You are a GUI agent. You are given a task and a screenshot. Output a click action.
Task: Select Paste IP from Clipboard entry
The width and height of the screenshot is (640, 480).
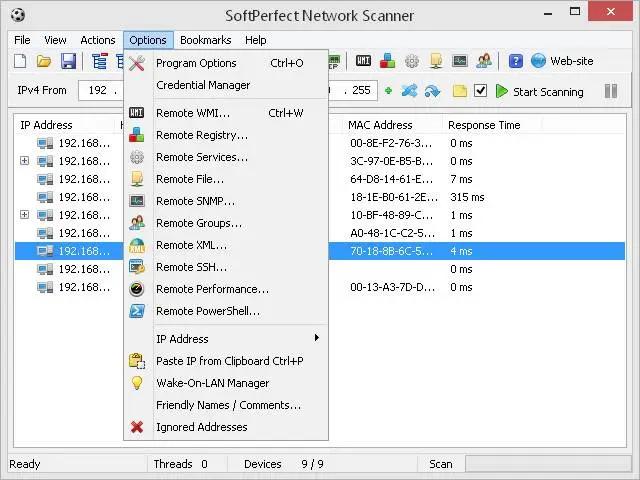coord(226,361)
